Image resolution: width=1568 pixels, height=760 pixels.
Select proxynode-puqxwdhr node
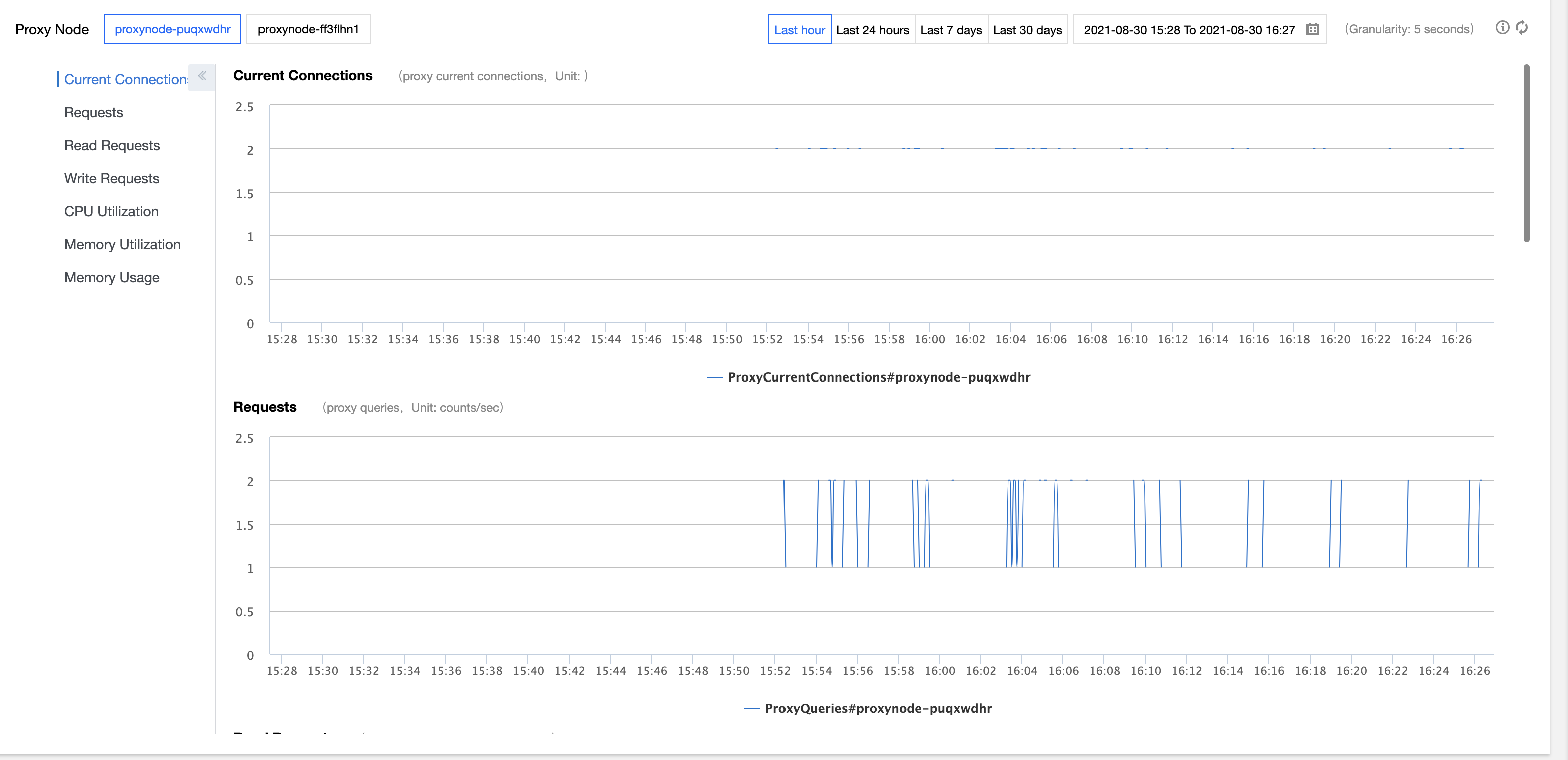click(x=173, y=29)
